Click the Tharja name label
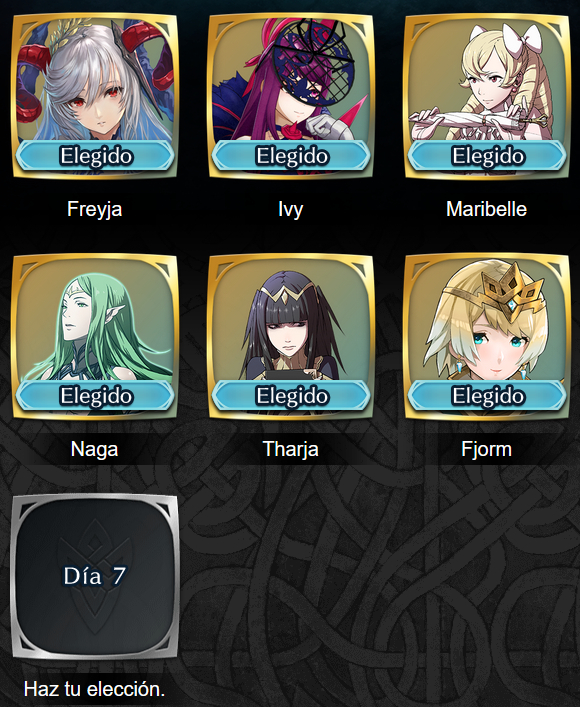Viewport: 580px width, 707px height. coord(291,450)
